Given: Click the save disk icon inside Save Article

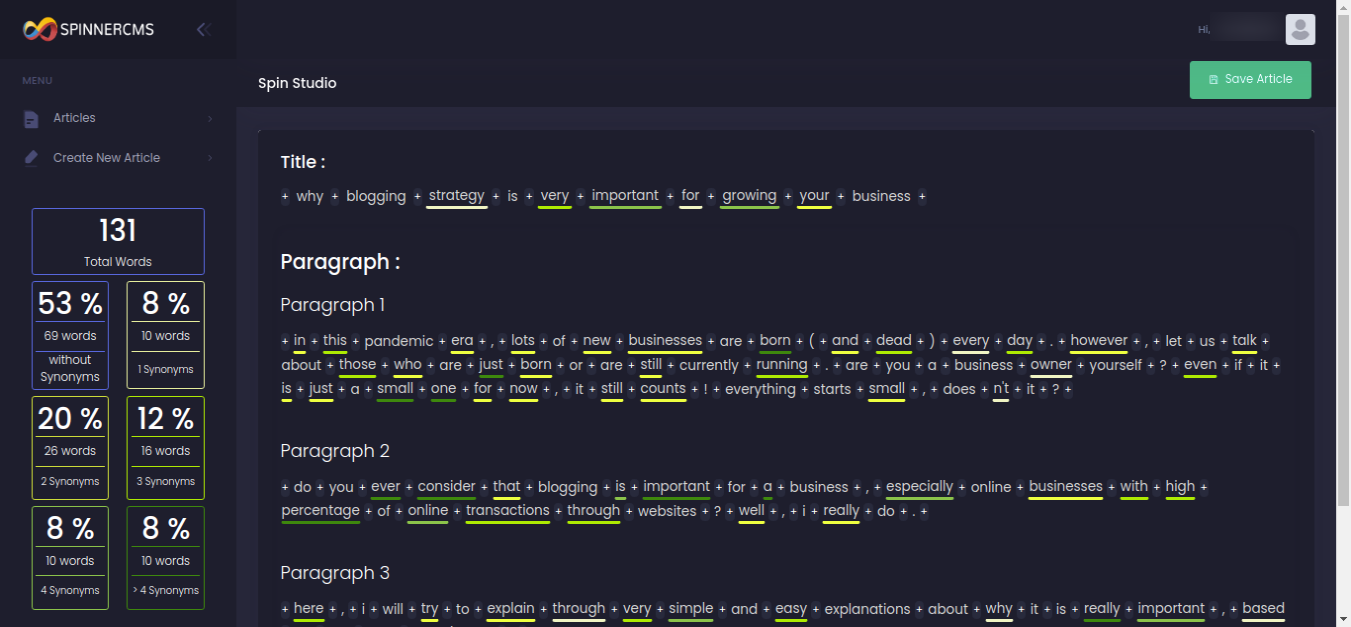Looking at the screenshot, I should [1213, 79].
